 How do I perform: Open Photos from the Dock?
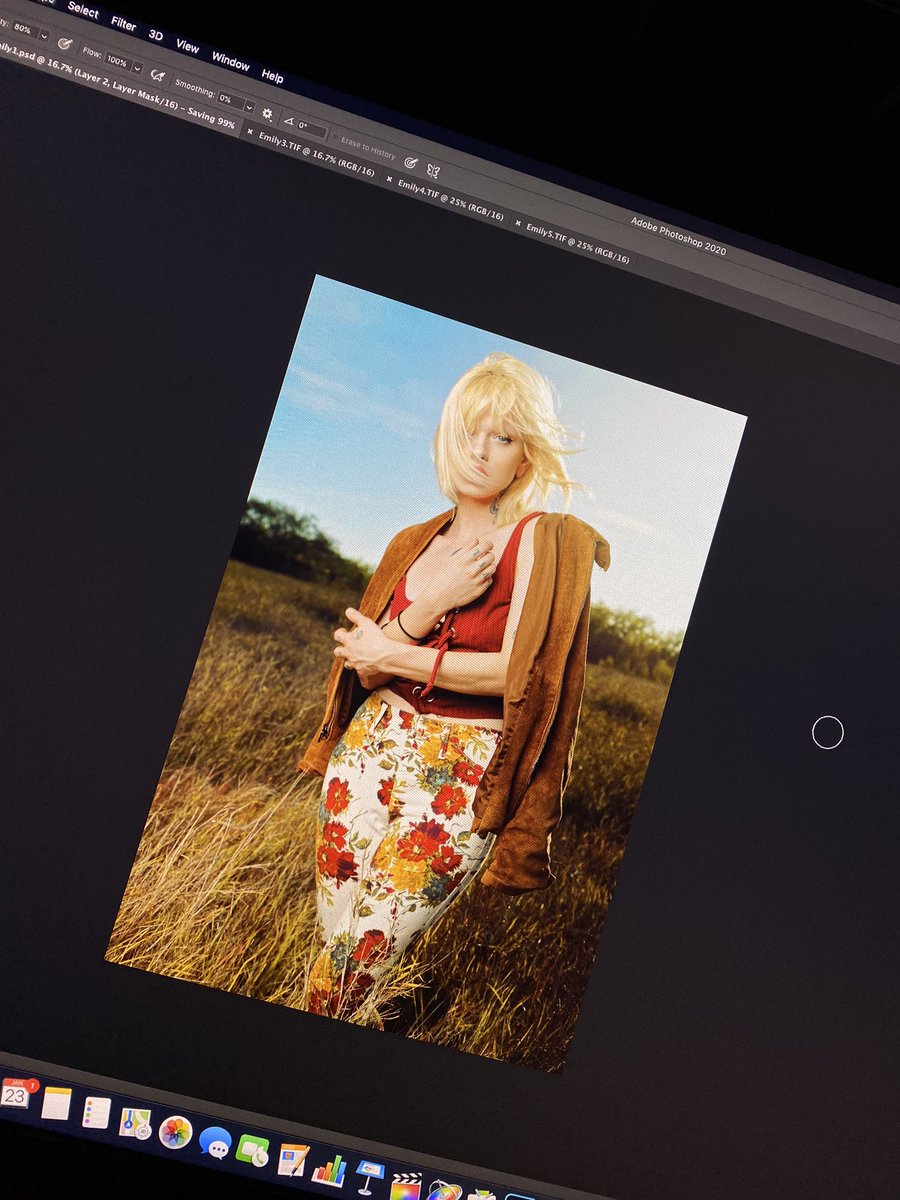[x=175, y=1132]
